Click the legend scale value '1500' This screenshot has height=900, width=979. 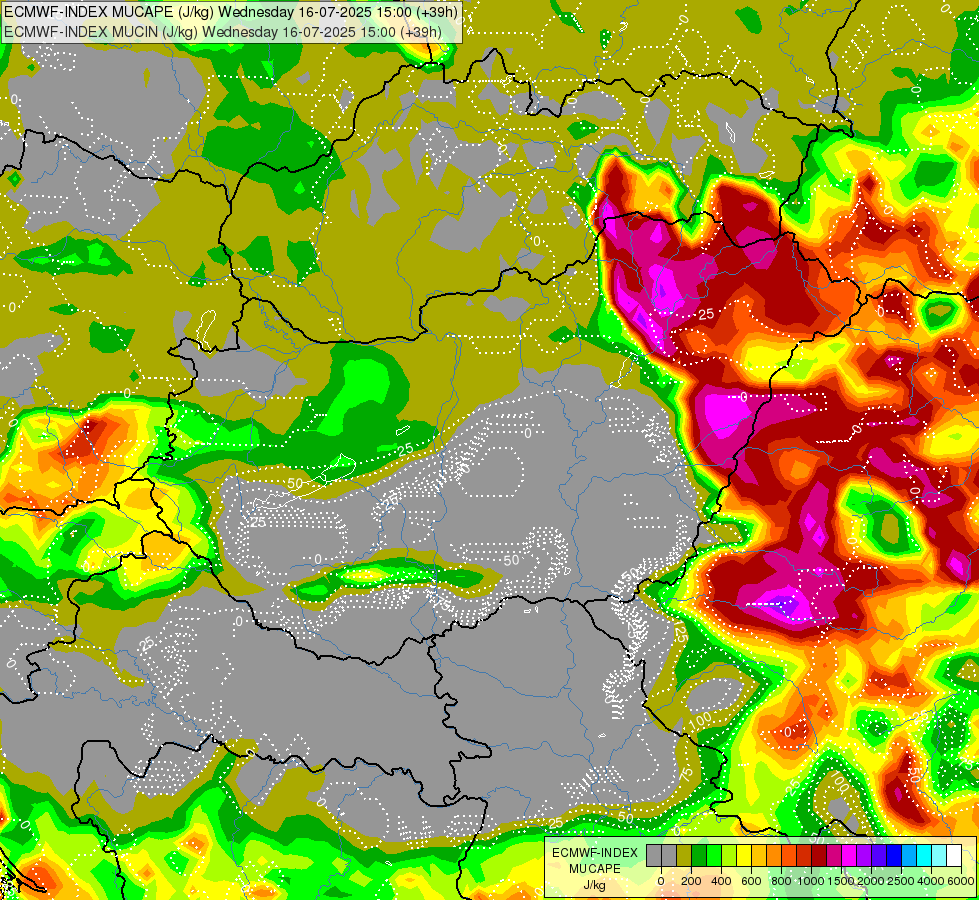click(x=840, y=881)
